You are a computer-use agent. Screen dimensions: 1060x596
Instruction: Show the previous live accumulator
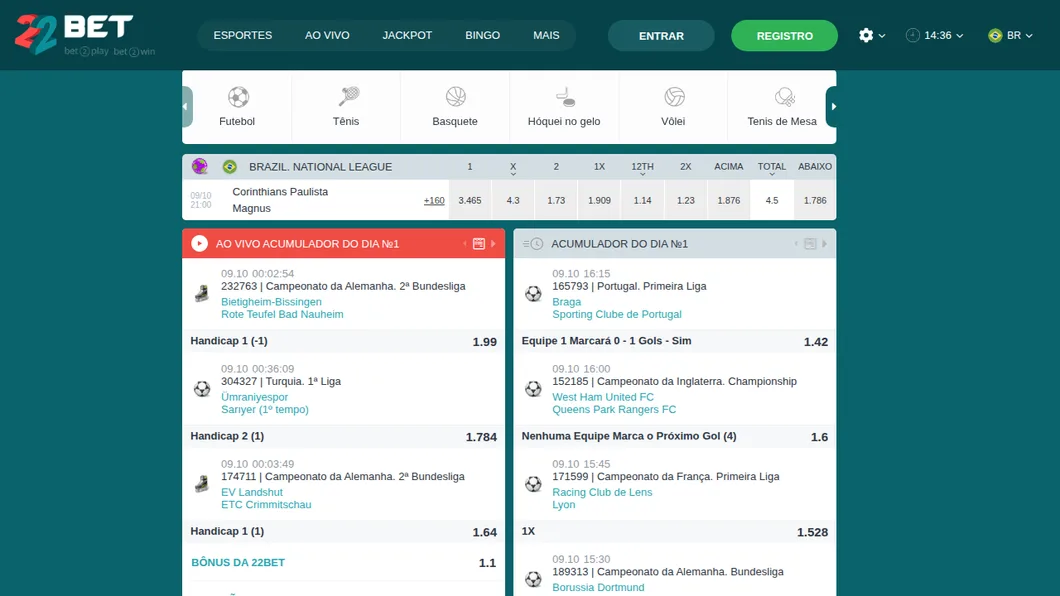(x=465, y=243)
